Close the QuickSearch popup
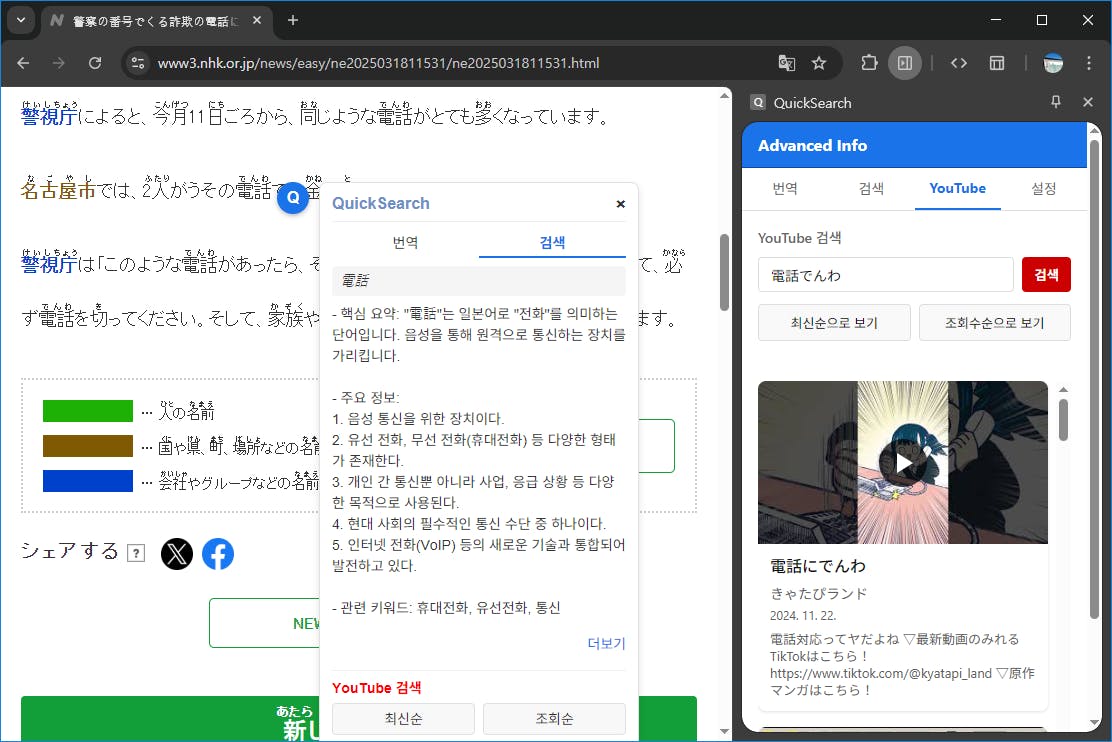1112x742 pixels. 621,204
